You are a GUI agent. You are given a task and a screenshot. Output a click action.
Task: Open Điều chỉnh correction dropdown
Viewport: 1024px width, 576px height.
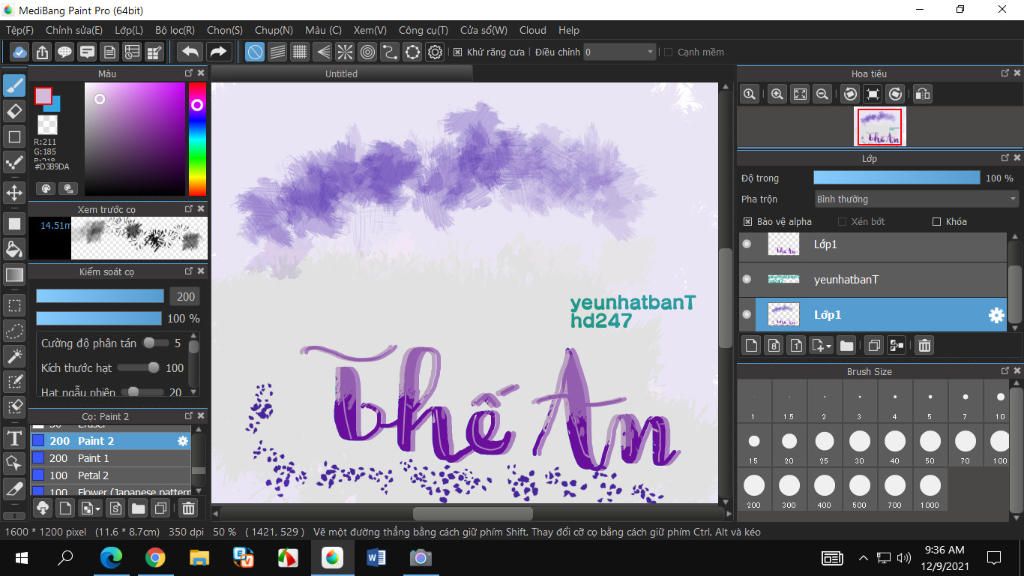click(618, 52)
